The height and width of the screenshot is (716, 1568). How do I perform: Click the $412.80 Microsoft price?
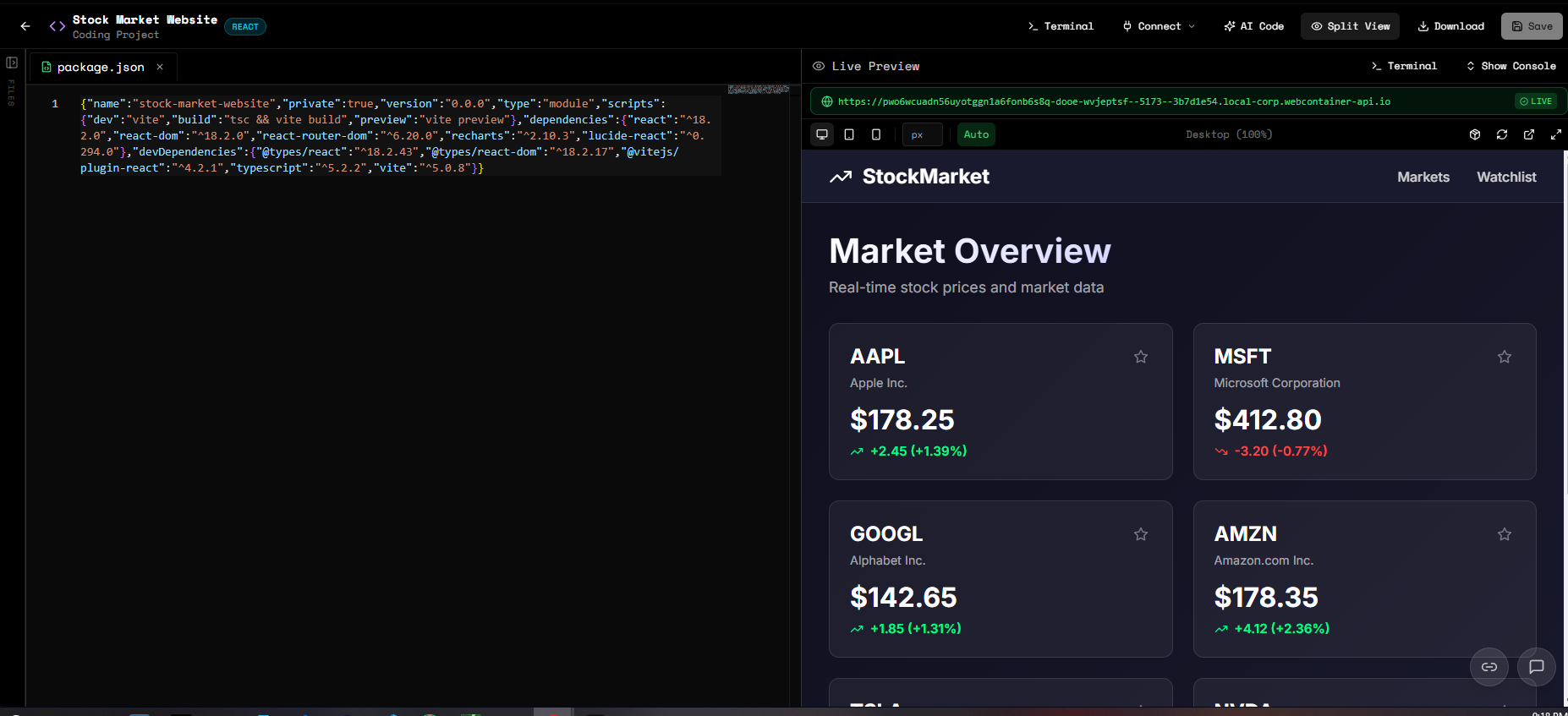1268,420
